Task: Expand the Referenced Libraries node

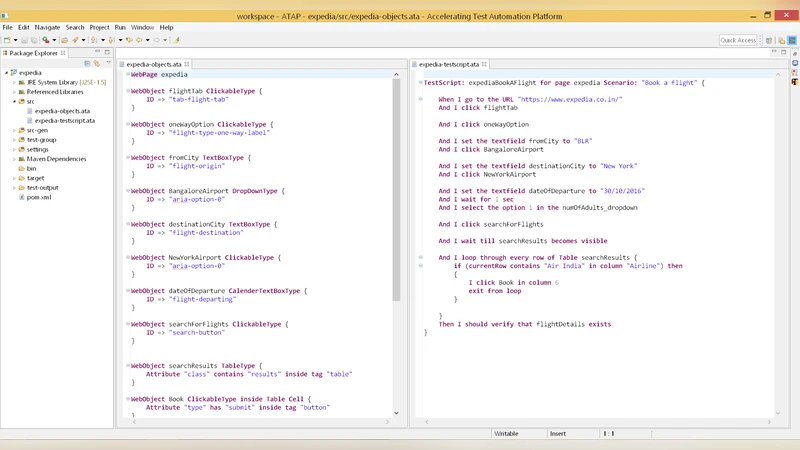Action: pos(14,92)
